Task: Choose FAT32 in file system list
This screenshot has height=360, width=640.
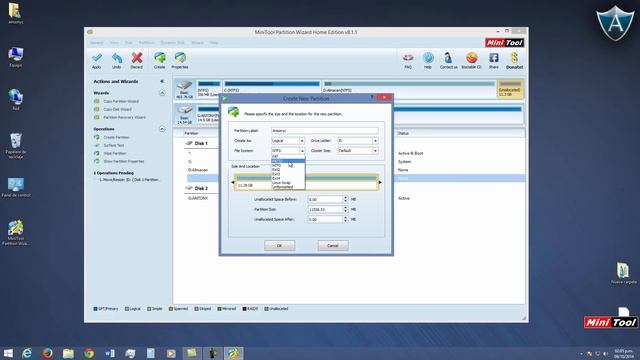Action: point(288,161)
